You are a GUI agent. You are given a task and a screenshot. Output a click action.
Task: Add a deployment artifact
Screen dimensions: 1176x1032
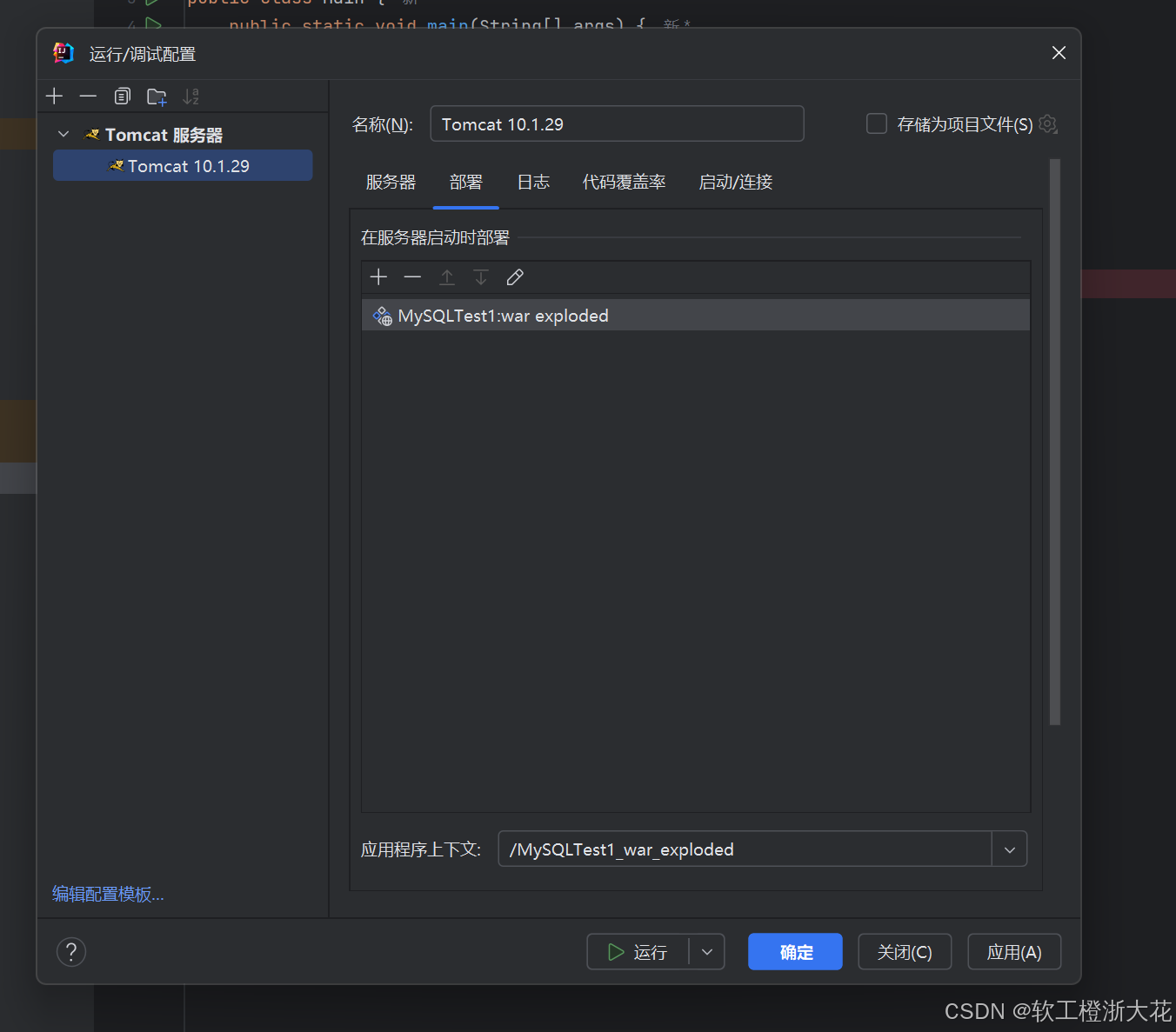(378, 277)
